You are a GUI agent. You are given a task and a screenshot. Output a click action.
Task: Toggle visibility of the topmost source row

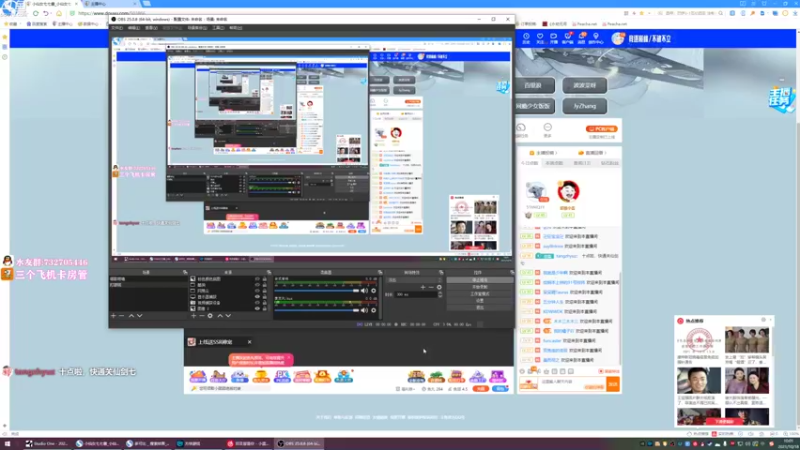click(x=257, y=279)
